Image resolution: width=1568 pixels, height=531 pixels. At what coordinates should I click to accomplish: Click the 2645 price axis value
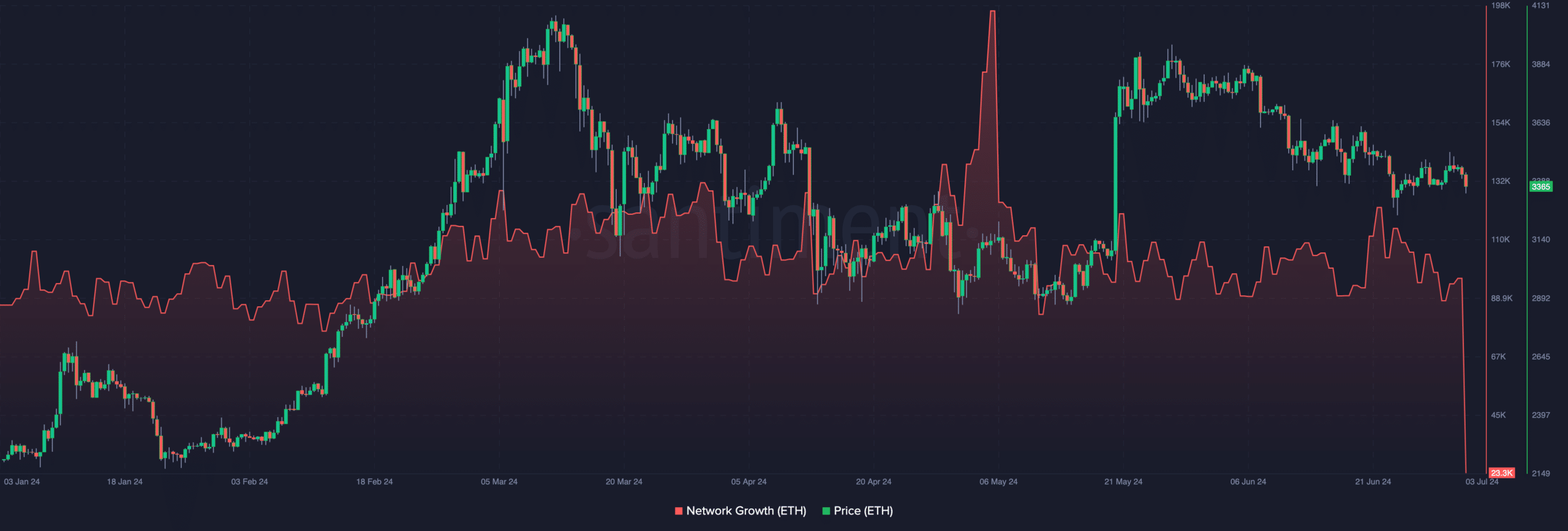tap(1541, 356)
